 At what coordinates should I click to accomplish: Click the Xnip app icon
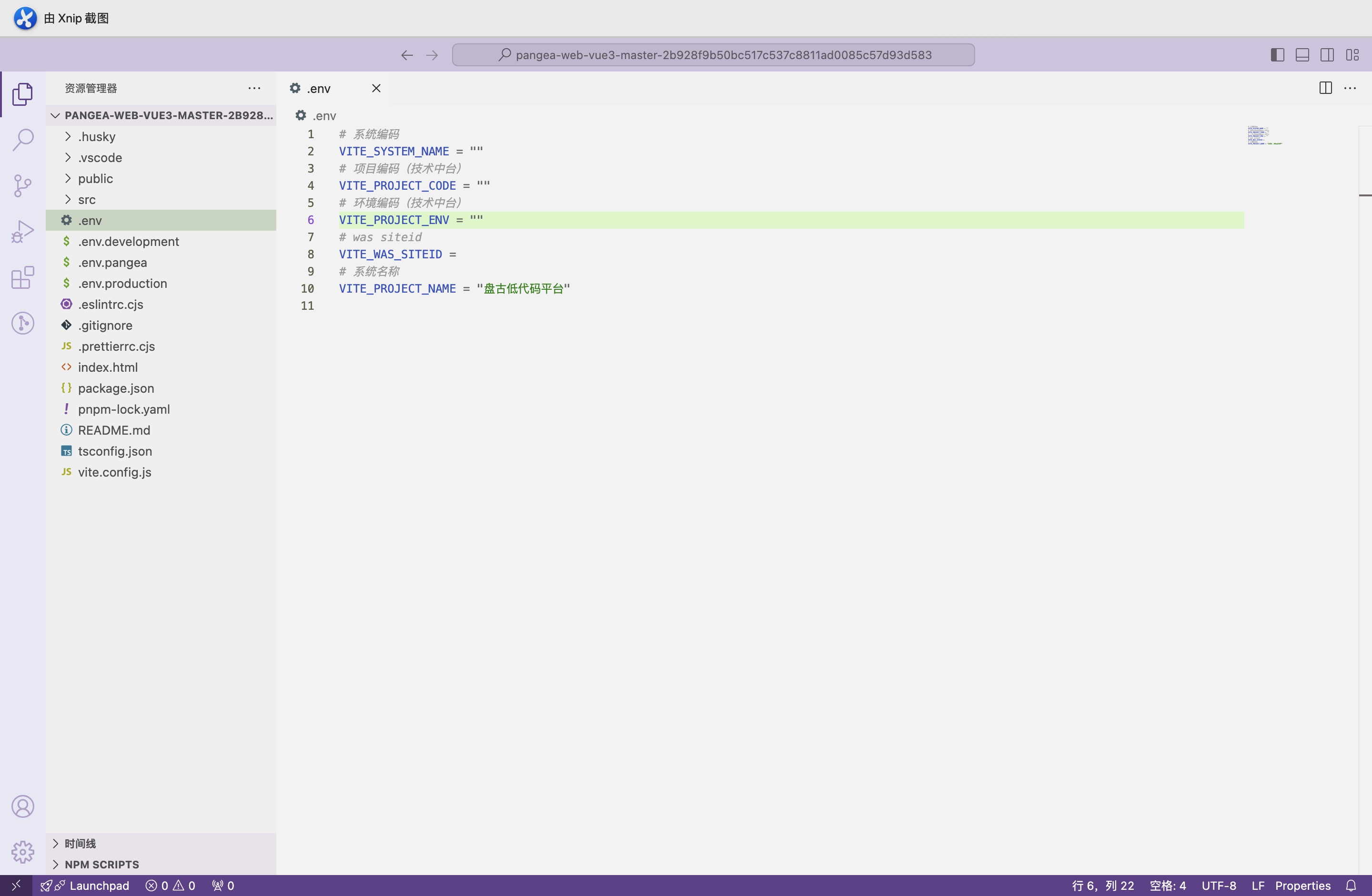coord(25,18)
